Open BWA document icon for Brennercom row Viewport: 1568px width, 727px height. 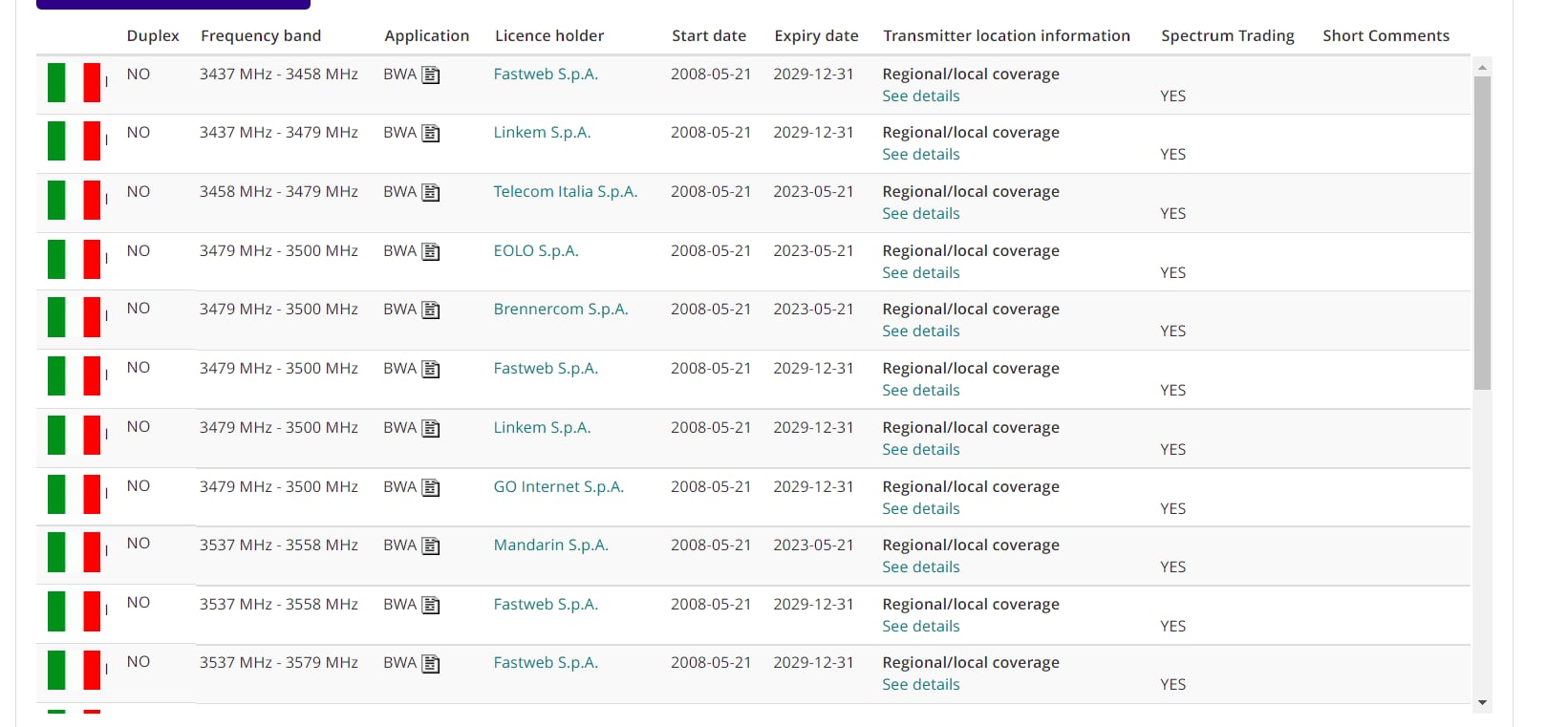coord(431,310)
